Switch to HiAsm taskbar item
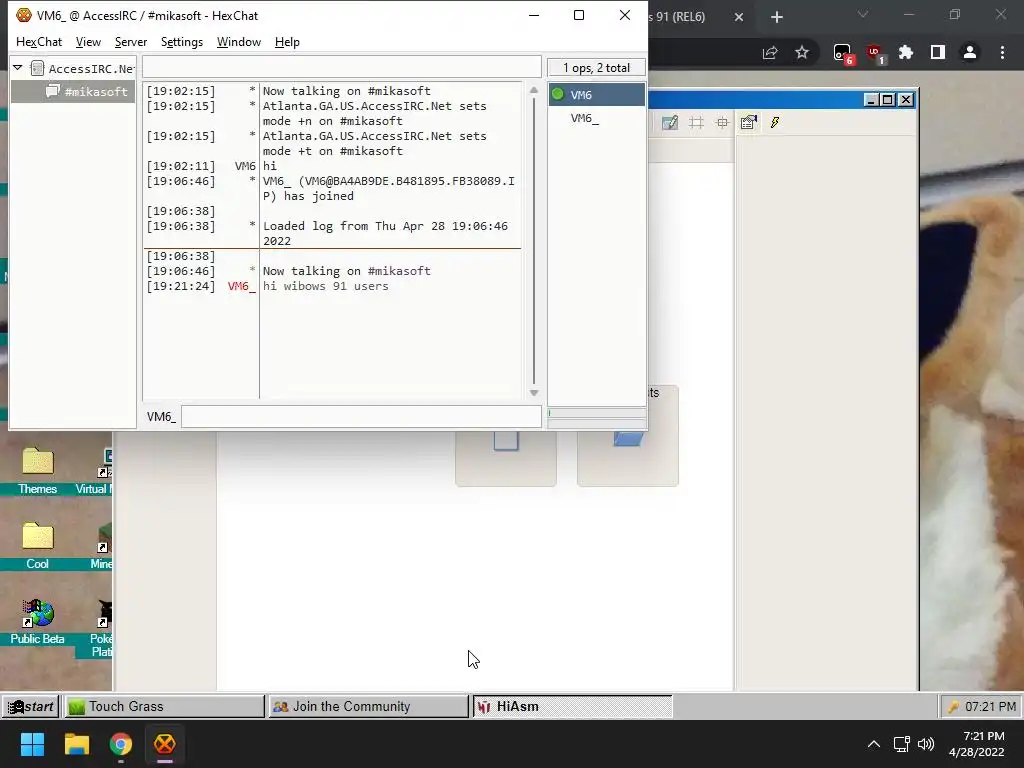1024x768 pixels. pyautogui.click(x=572, y=706)
